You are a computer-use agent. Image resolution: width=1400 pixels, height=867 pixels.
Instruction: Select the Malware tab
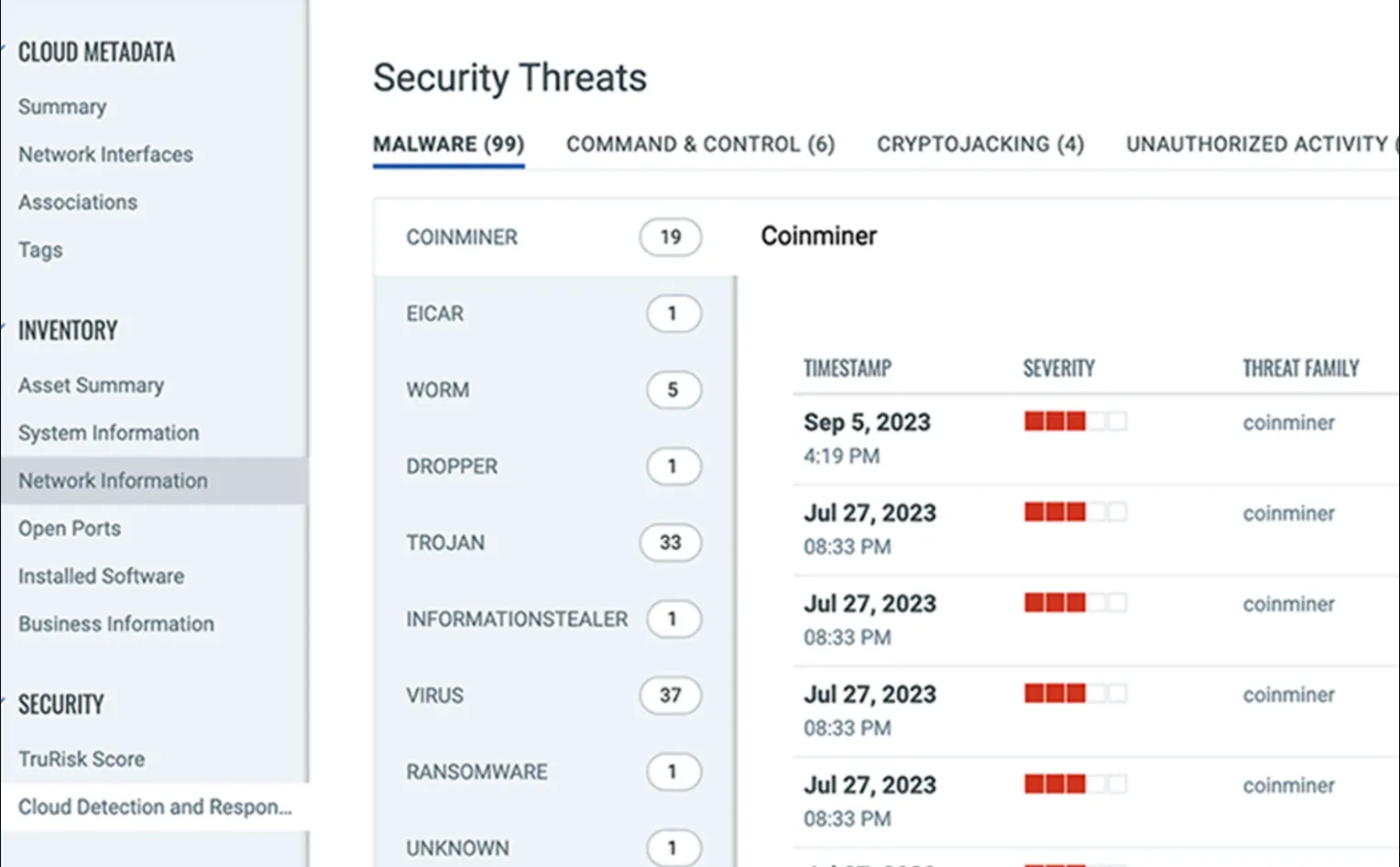(448, 144)
